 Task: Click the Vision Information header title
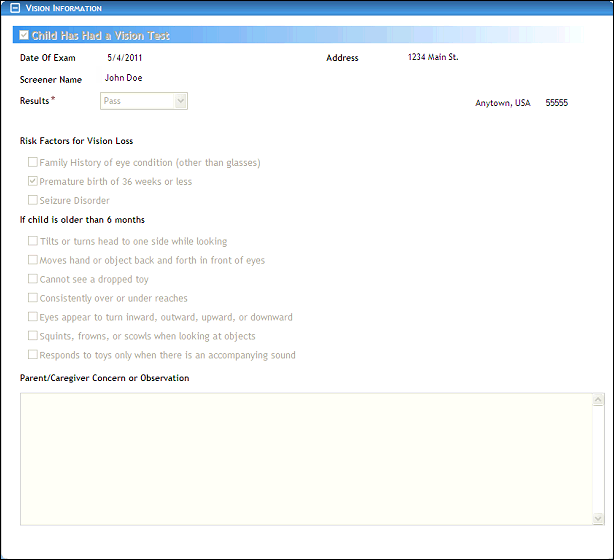coord(63,8)
